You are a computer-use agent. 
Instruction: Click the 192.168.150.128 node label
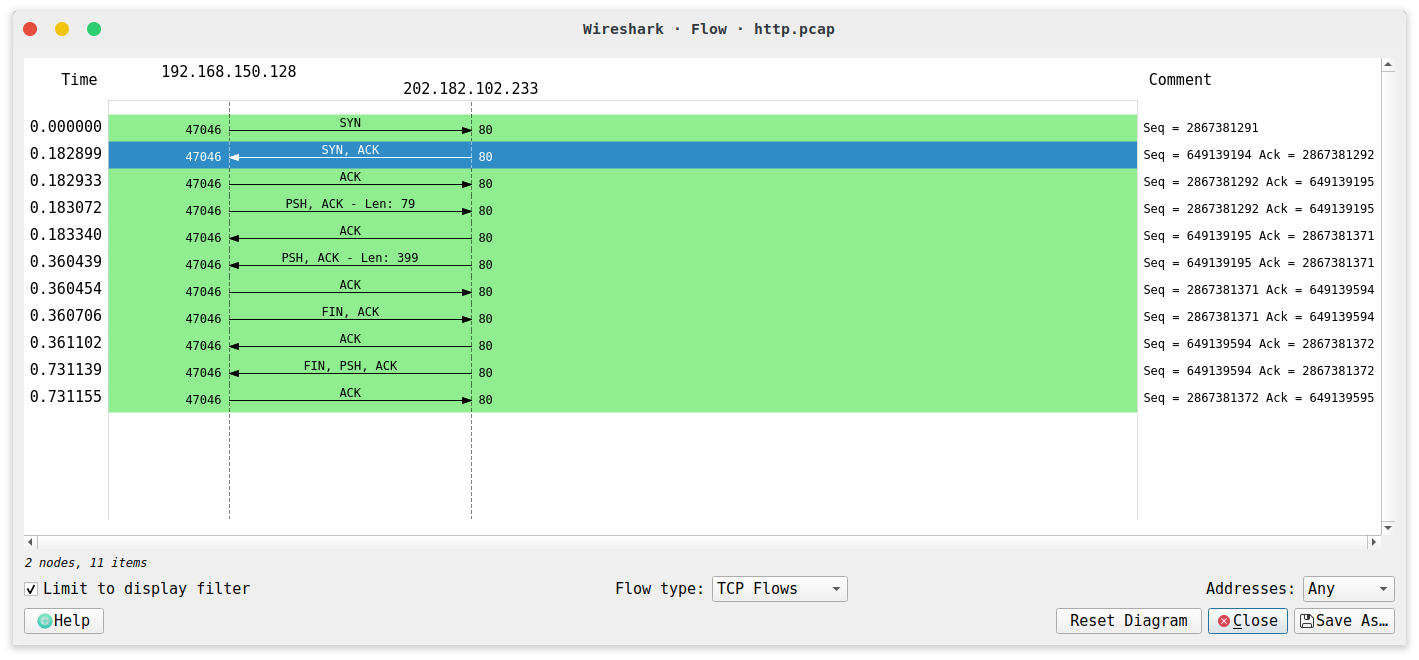[229, 72]
